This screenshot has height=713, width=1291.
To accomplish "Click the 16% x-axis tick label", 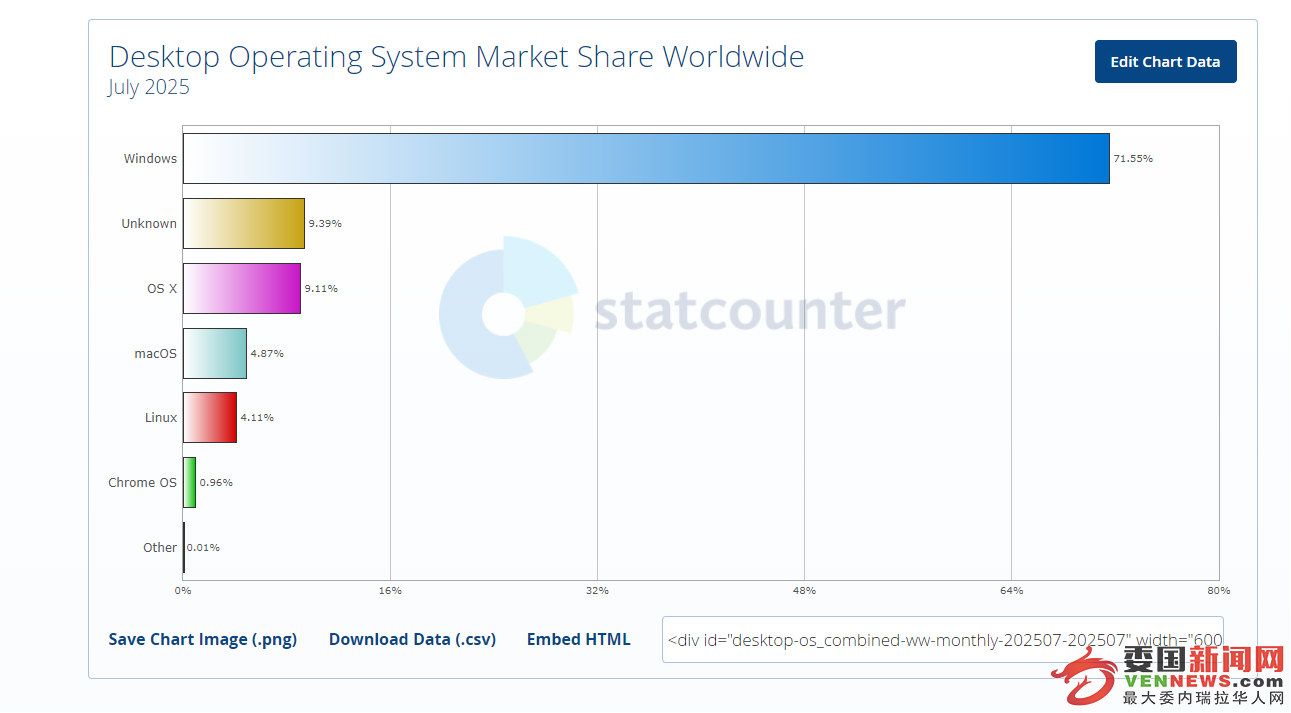I will click(390, 590).
